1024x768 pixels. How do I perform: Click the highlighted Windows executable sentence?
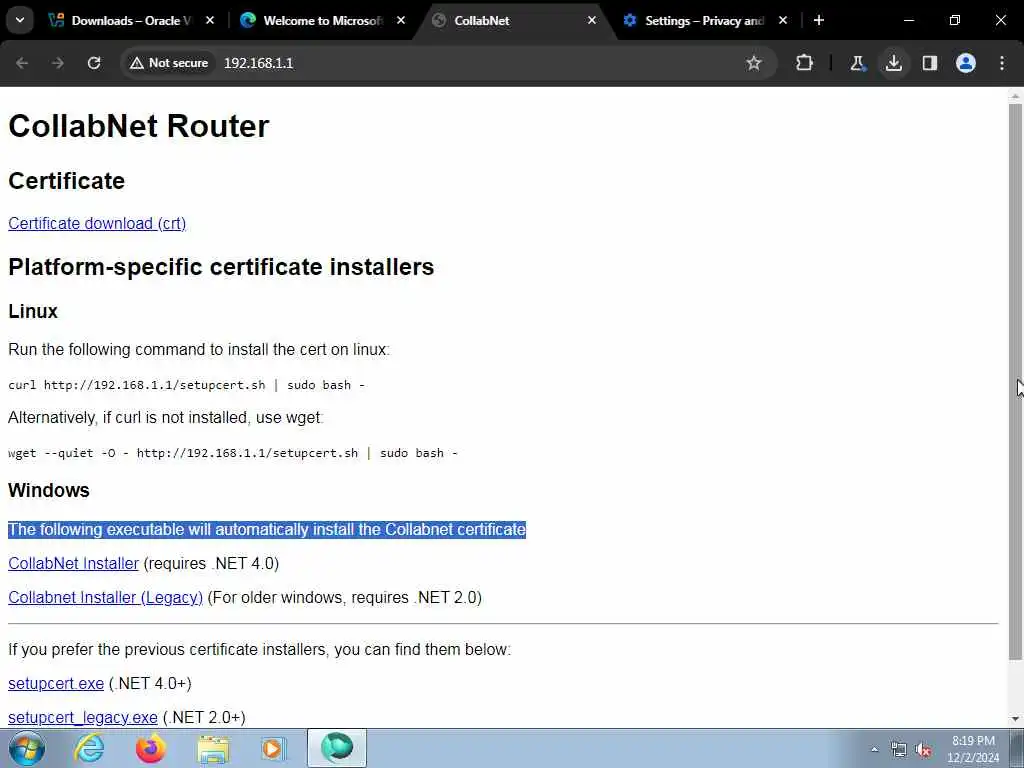(266, 529)
